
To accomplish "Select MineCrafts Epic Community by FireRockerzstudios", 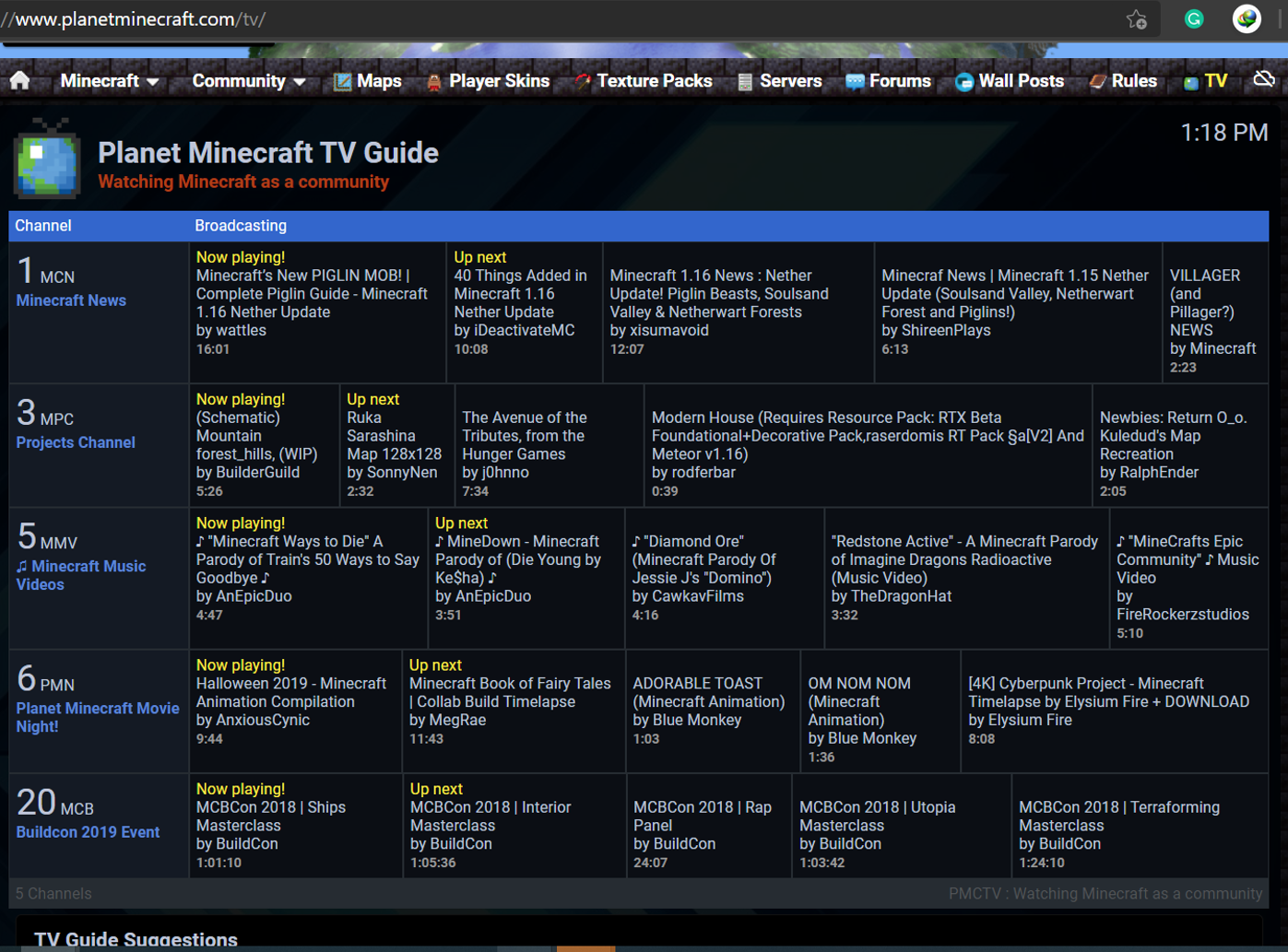I will [x=1189, y=578].
